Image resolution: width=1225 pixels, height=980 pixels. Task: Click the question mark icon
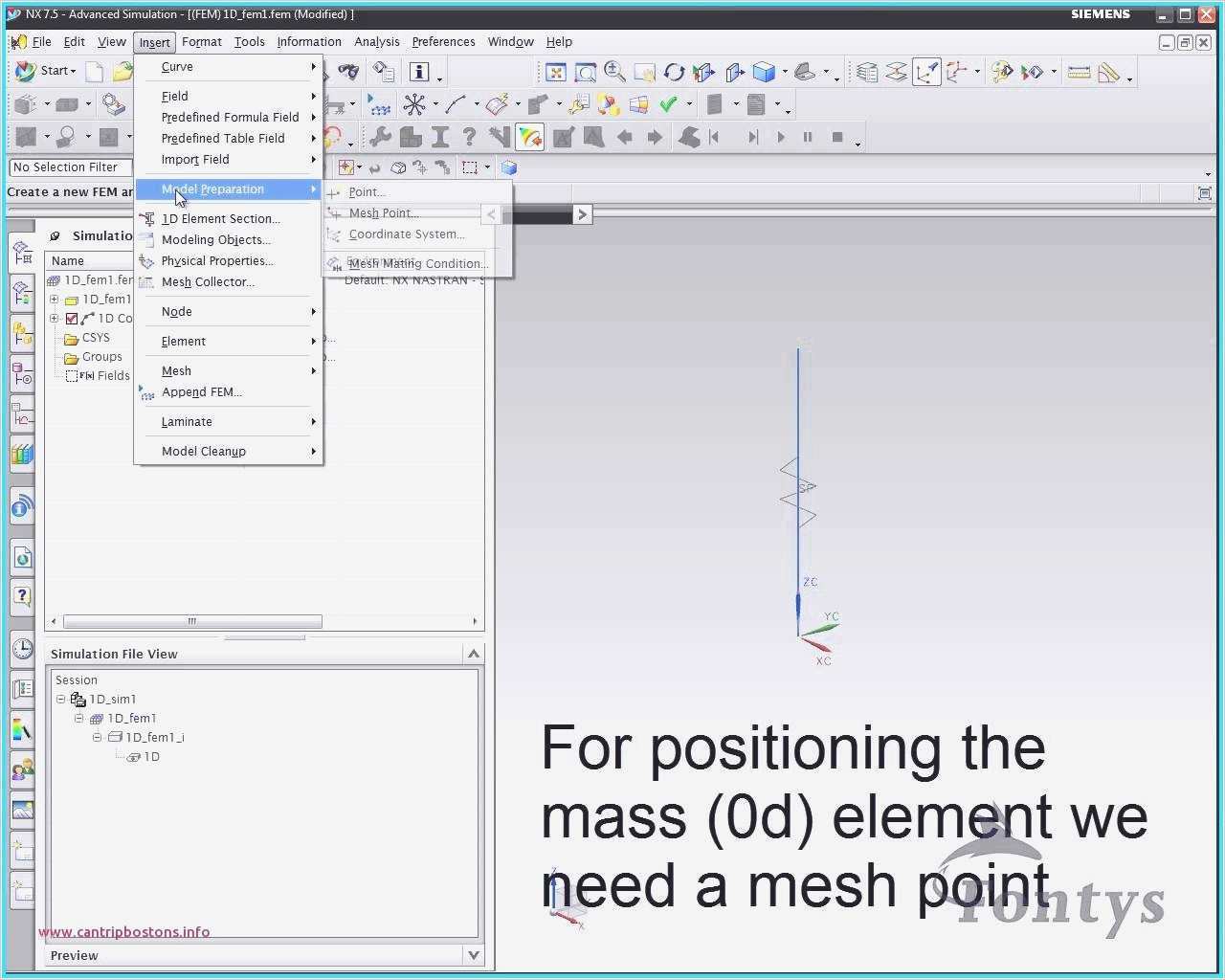tap(469, 137)
